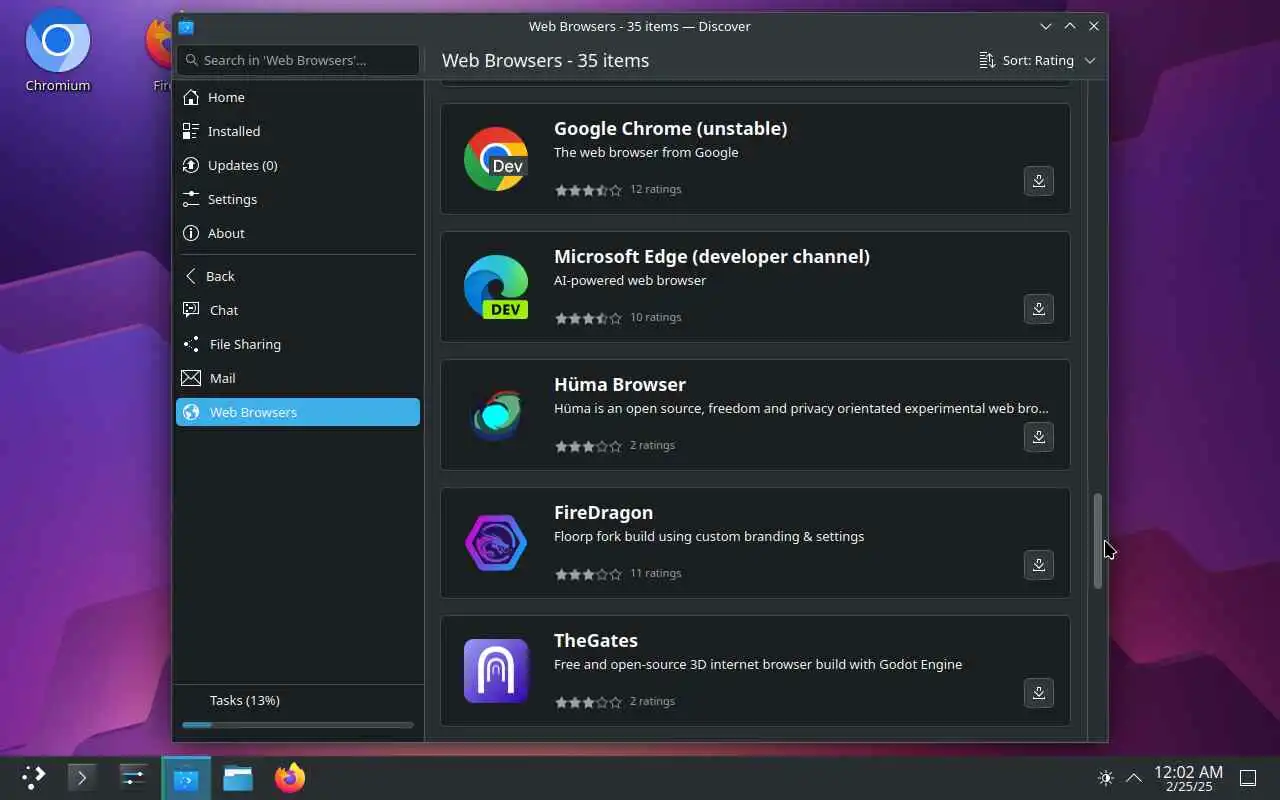Screen dimensions: 1280x800
Task: Select the File Sharing category
Action: 298,344
